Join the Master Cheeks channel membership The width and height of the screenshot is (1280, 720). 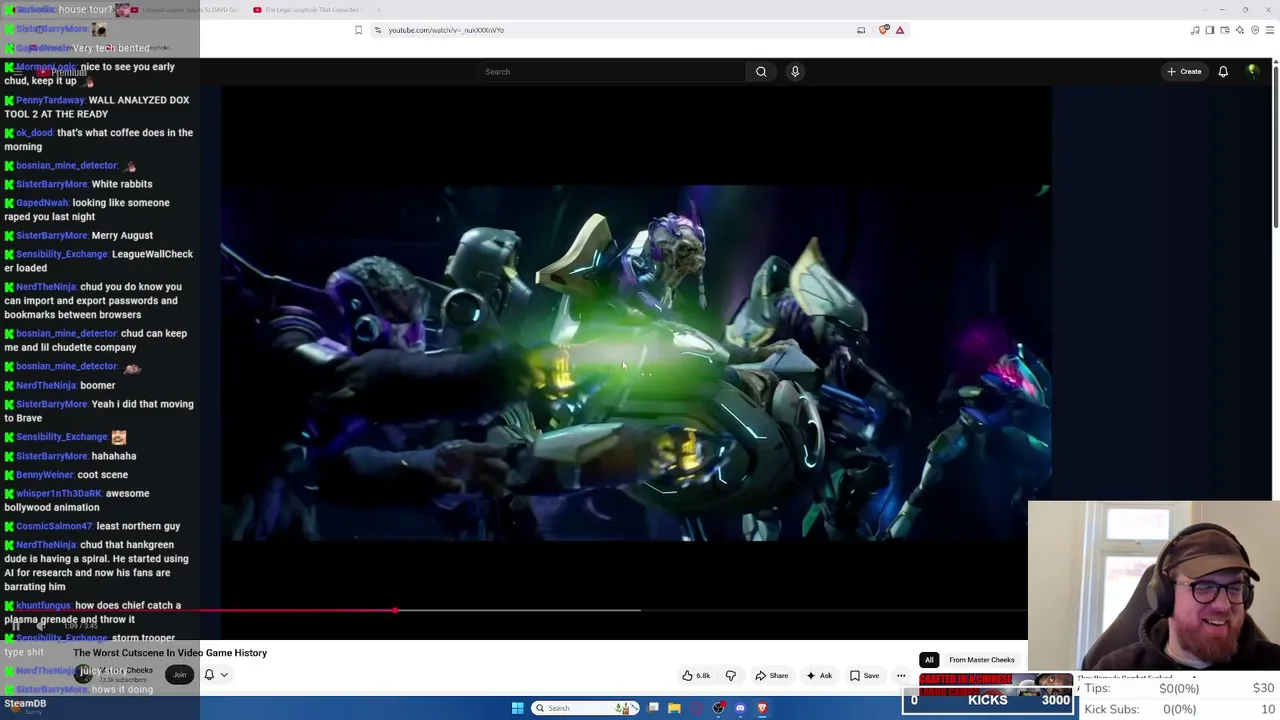pos(179,675)
